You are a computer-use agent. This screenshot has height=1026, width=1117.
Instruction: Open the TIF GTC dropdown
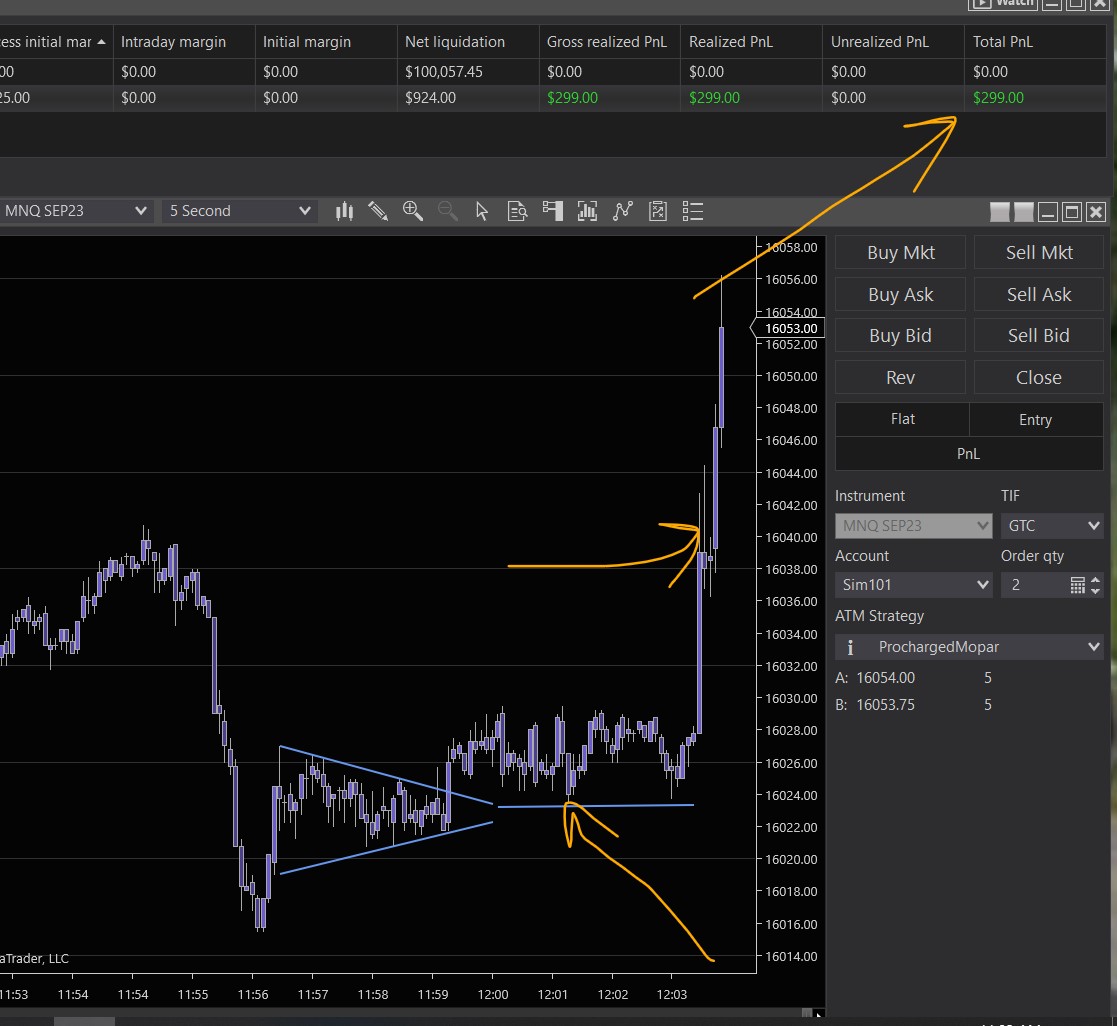click(x=1051, y=525)
